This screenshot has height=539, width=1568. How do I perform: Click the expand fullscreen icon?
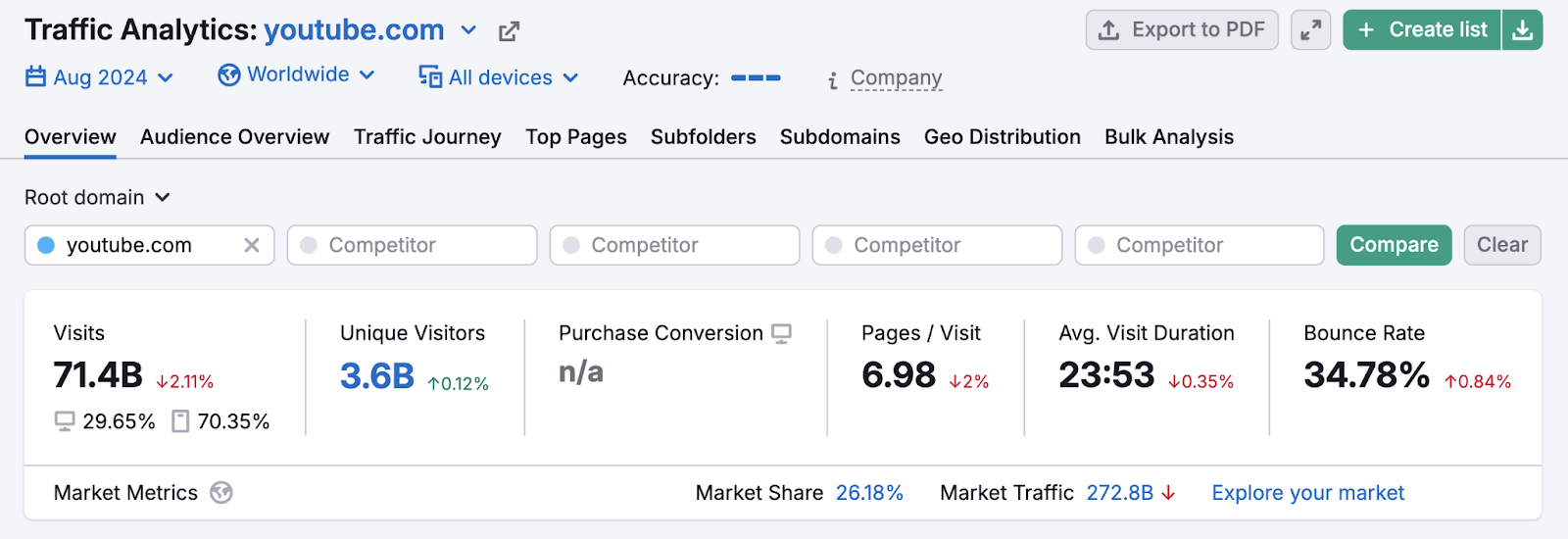coord(1310,30)
